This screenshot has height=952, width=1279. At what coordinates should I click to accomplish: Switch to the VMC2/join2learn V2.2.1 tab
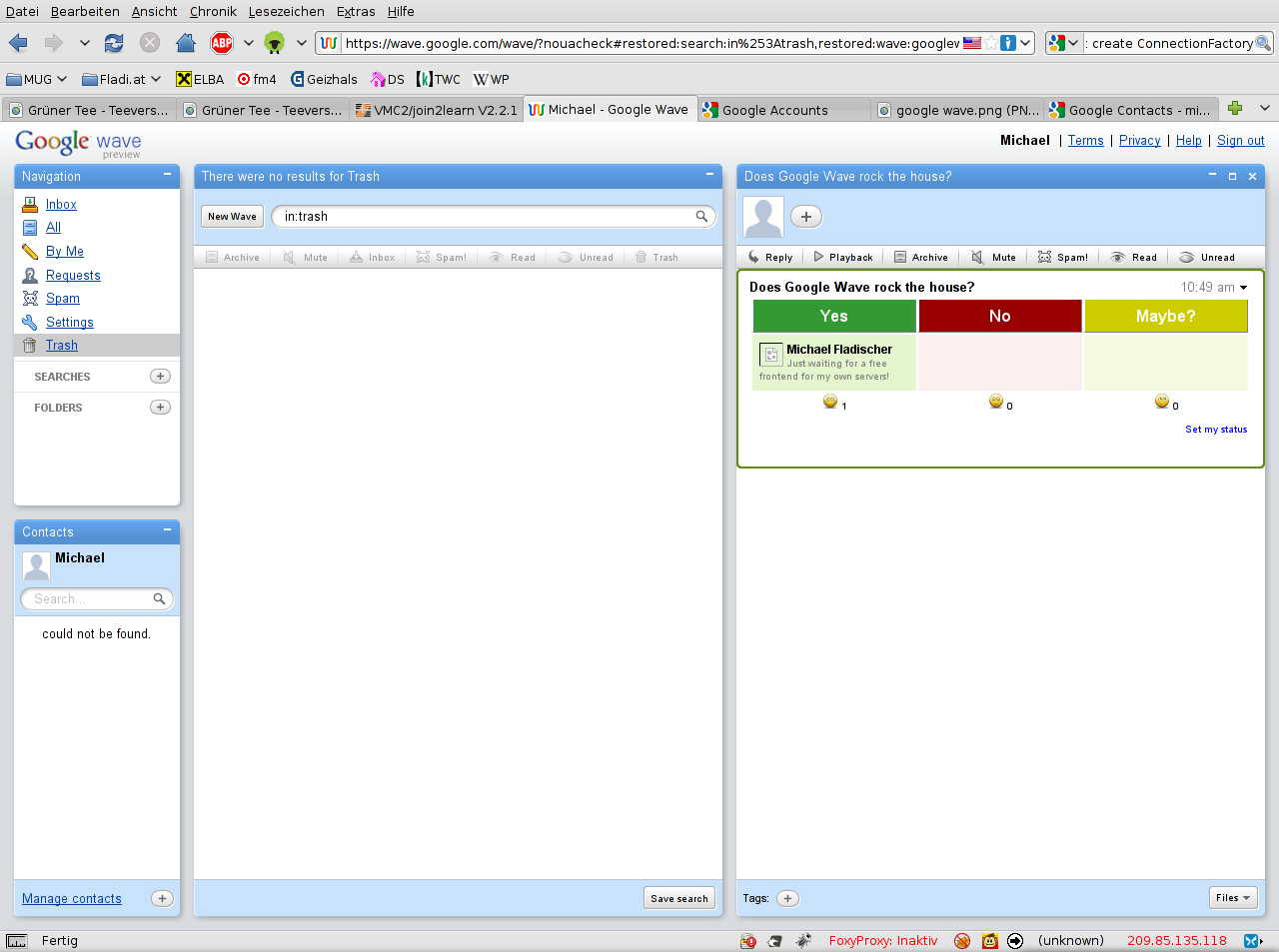pyautogui.click(x=437, y=110)
